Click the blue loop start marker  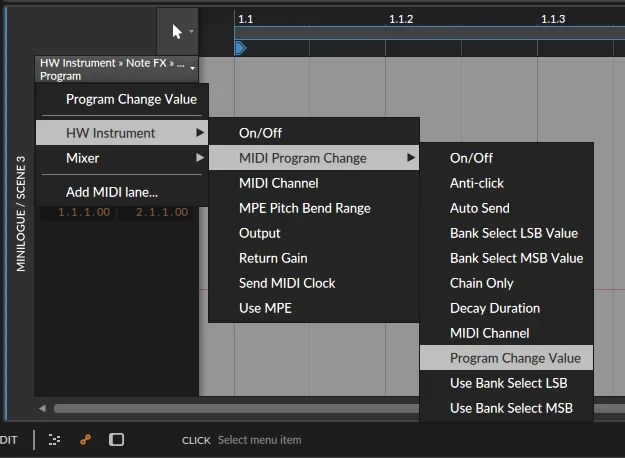[x=240, y=47]
